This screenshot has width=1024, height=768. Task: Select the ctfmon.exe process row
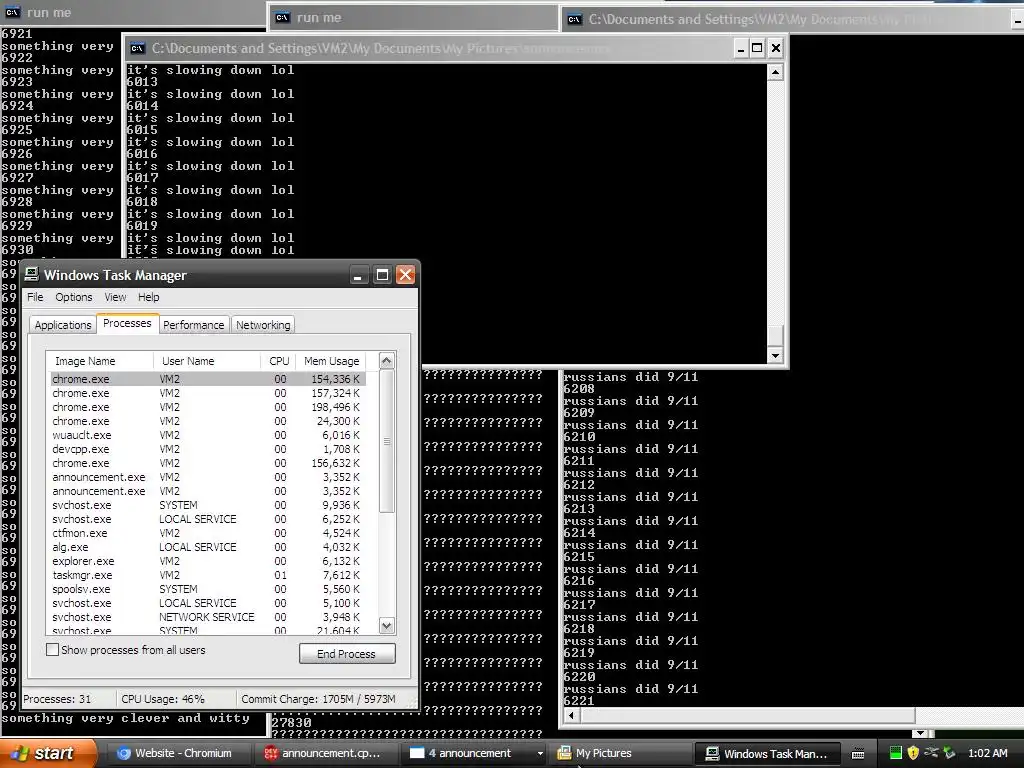pyautogui.click(x=207, y=533)
